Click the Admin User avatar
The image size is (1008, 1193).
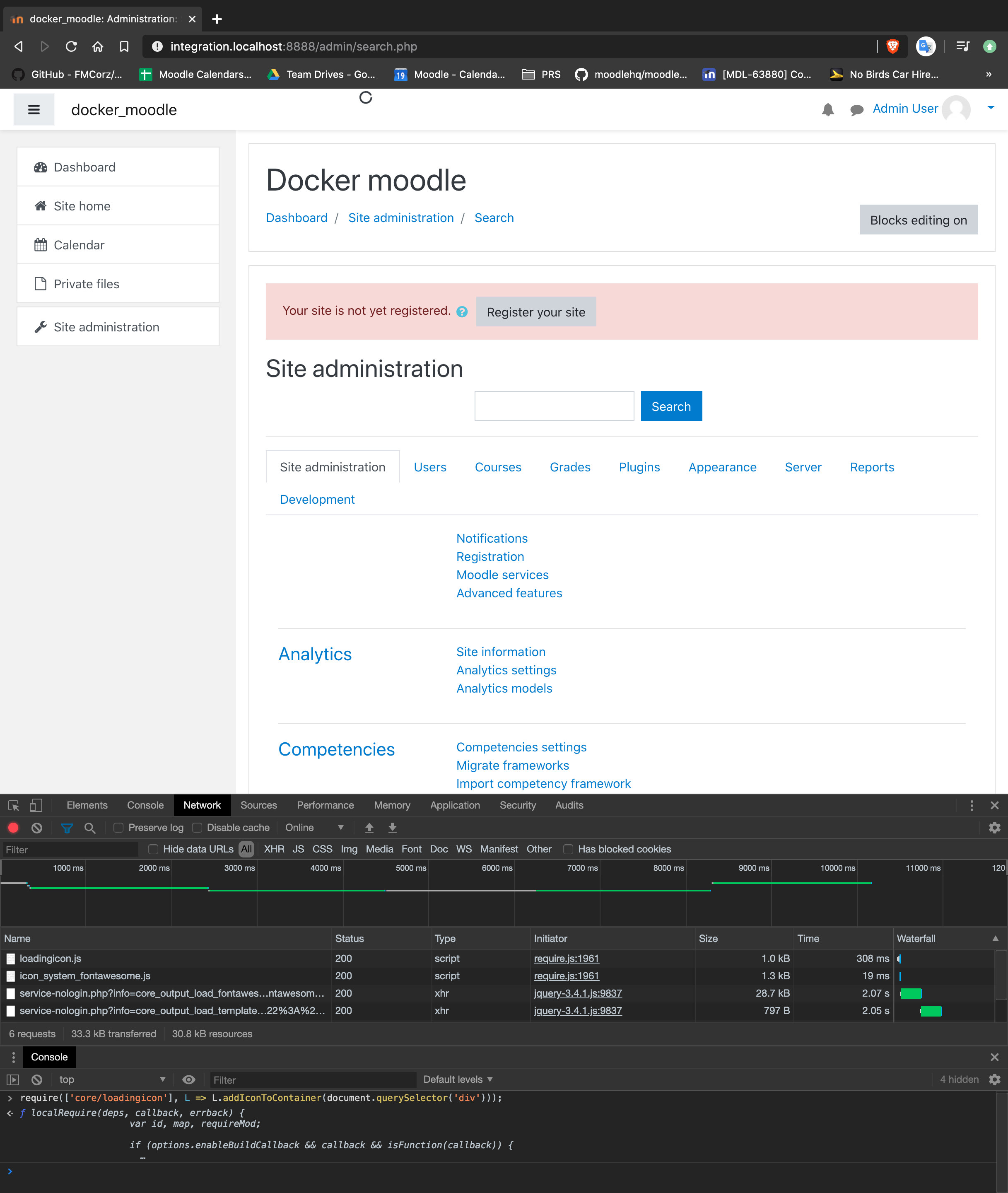click(x=956, y=109)
